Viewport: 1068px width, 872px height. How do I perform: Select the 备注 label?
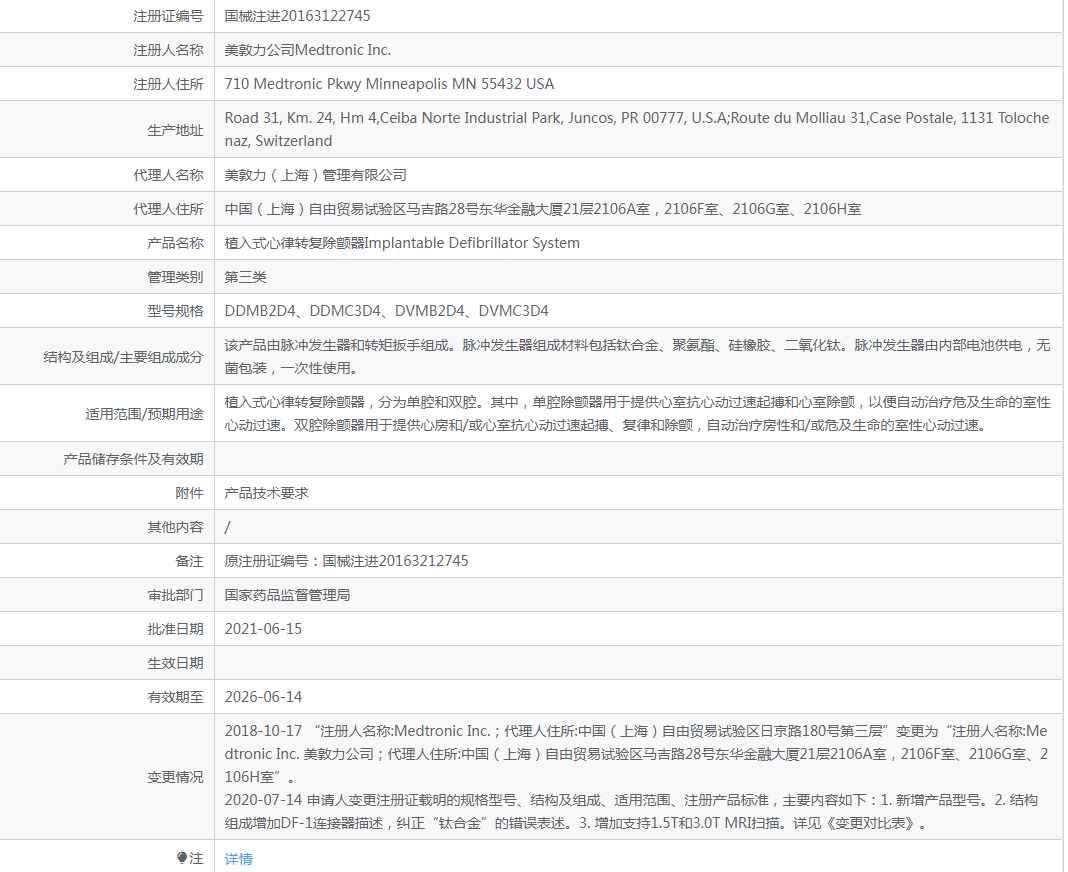pyautogui.click(x=189, y=561)
